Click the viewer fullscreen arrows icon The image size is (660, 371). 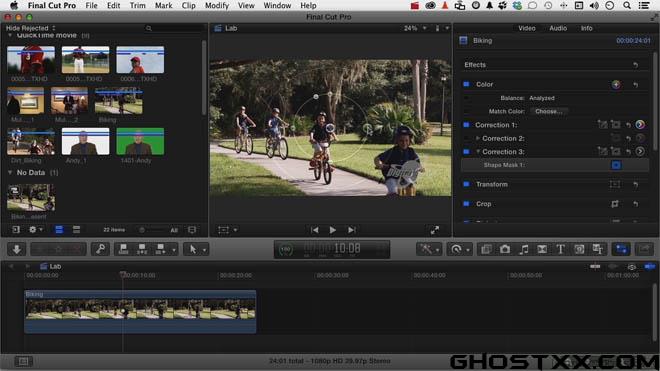(x=435, y=230)
